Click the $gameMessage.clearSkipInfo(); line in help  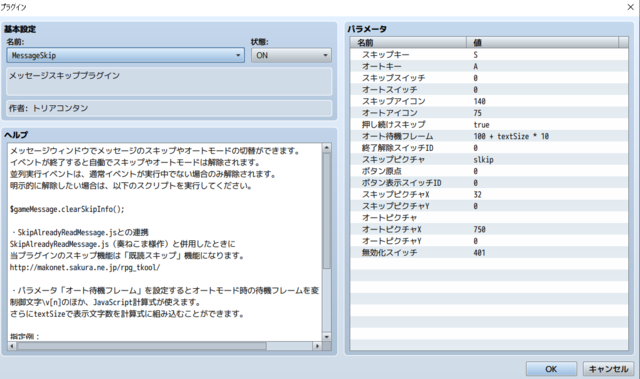[67, 209]
